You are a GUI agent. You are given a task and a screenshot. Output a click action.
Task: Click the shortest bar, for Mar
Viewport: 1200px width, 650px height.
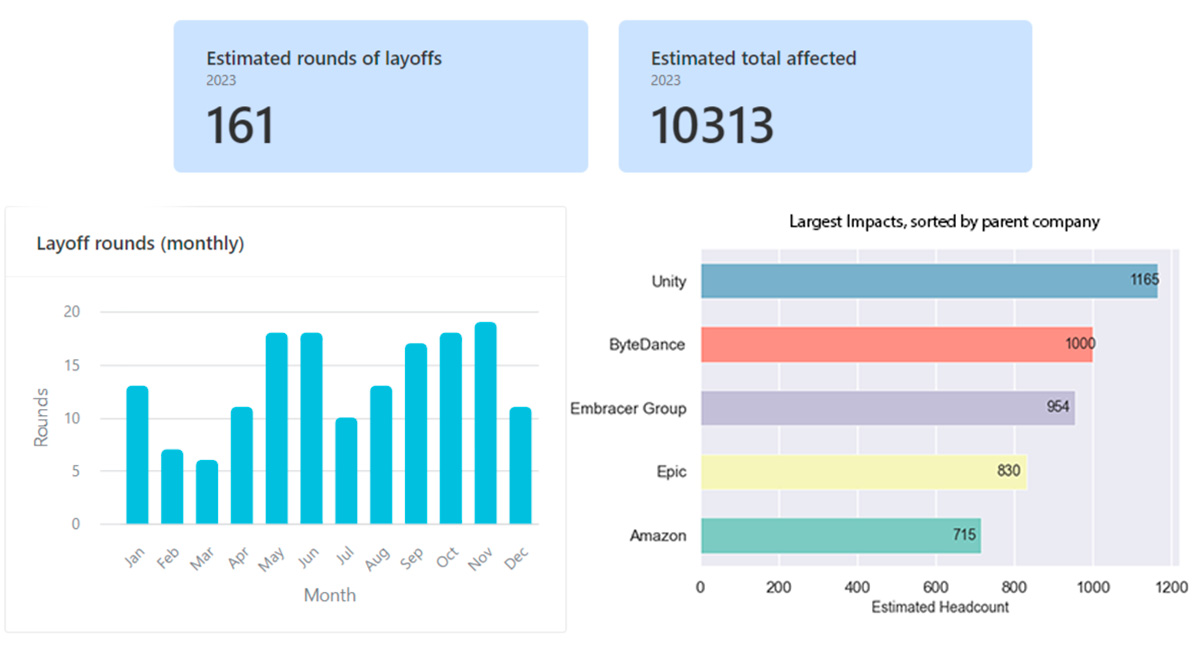(x=207, y=492)
